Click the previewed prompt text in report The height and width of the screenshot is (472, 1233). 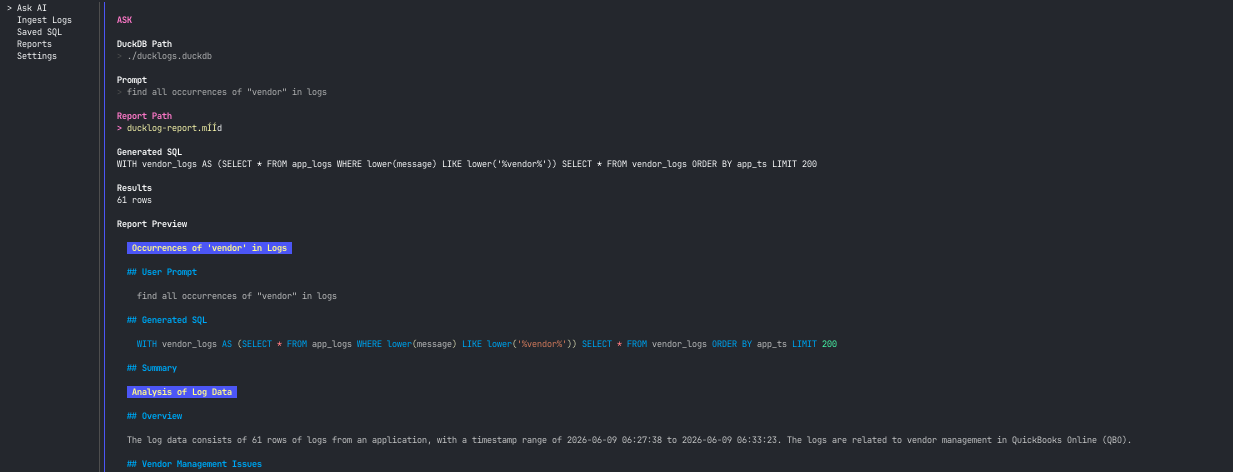pyautogui.click(x=237, y=296)
